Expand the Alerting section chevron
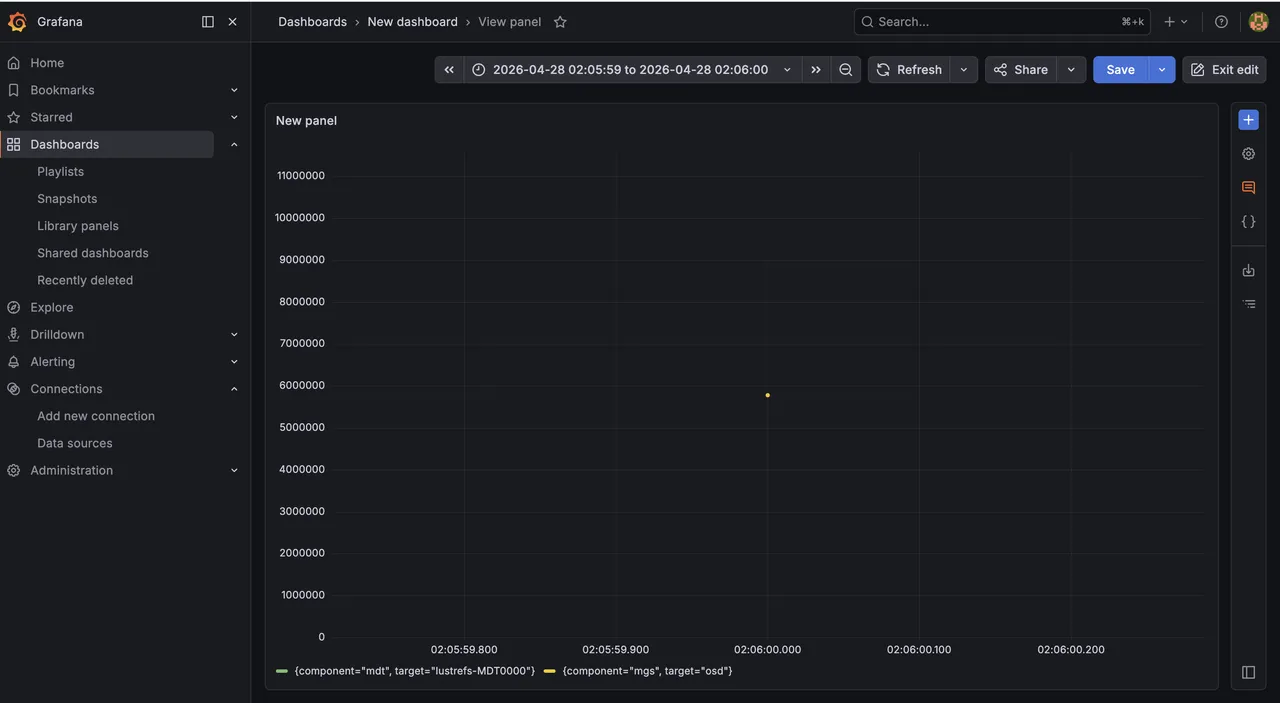The image size is (1280, 703). [x=234, y=361]
